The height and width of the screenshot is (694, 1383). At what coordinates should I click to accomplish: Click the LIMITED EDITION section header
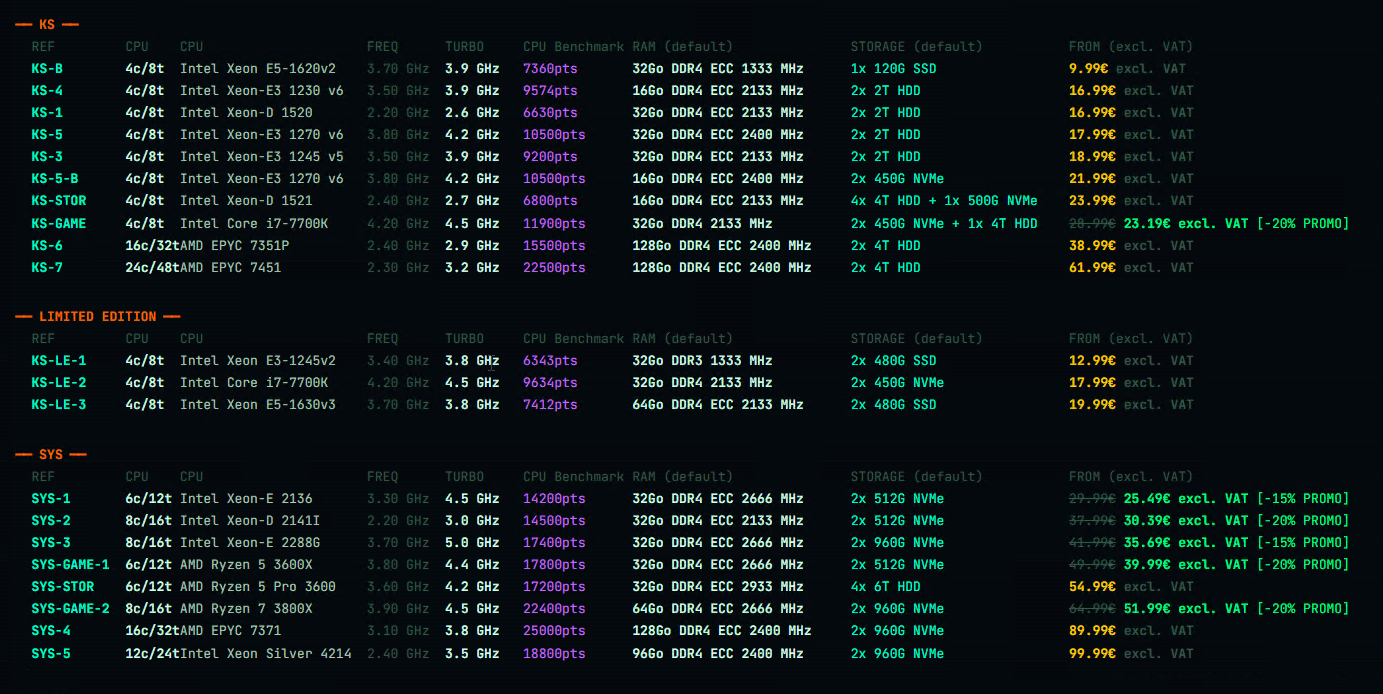click(97, 317)
